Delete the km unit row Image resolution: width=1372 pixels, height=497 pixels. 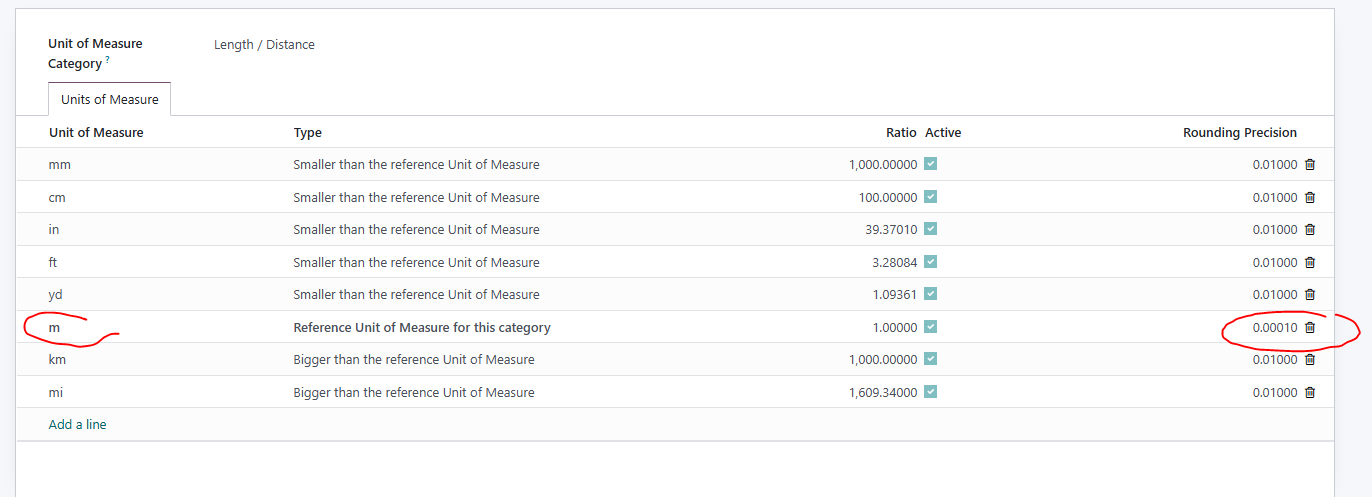click(x=1310, y=360)
